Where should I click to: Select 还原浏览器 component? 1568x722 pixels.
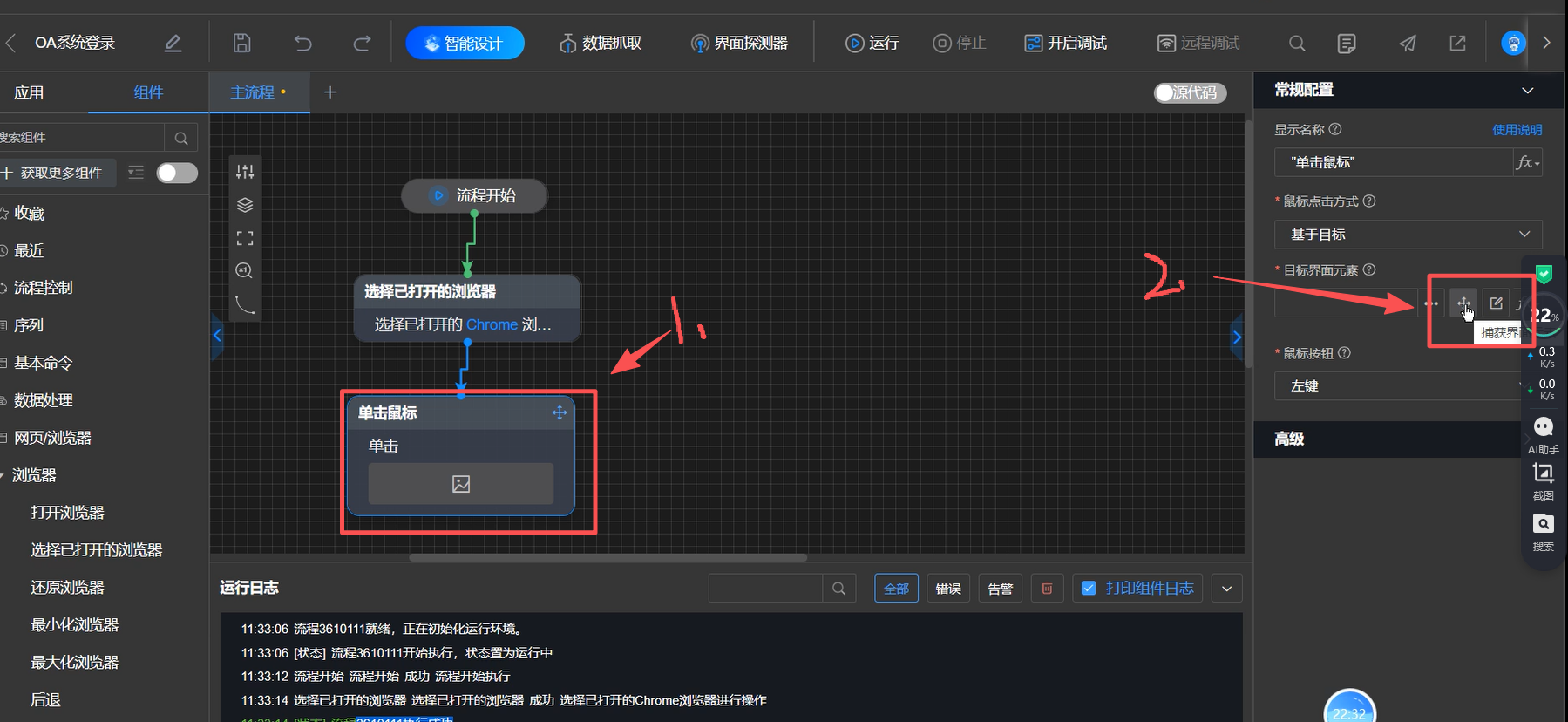(x=67, y=588)
